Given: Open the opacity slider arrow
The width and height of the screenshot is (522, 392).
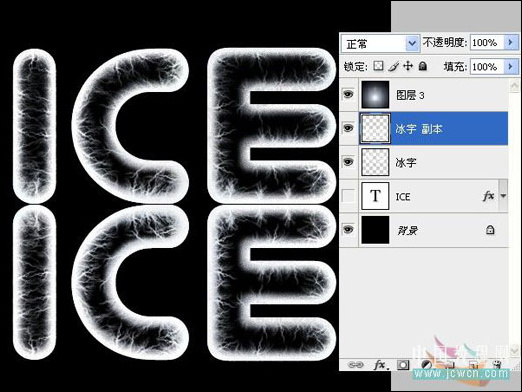Looking at the screenshot, I should coord(511,43).
